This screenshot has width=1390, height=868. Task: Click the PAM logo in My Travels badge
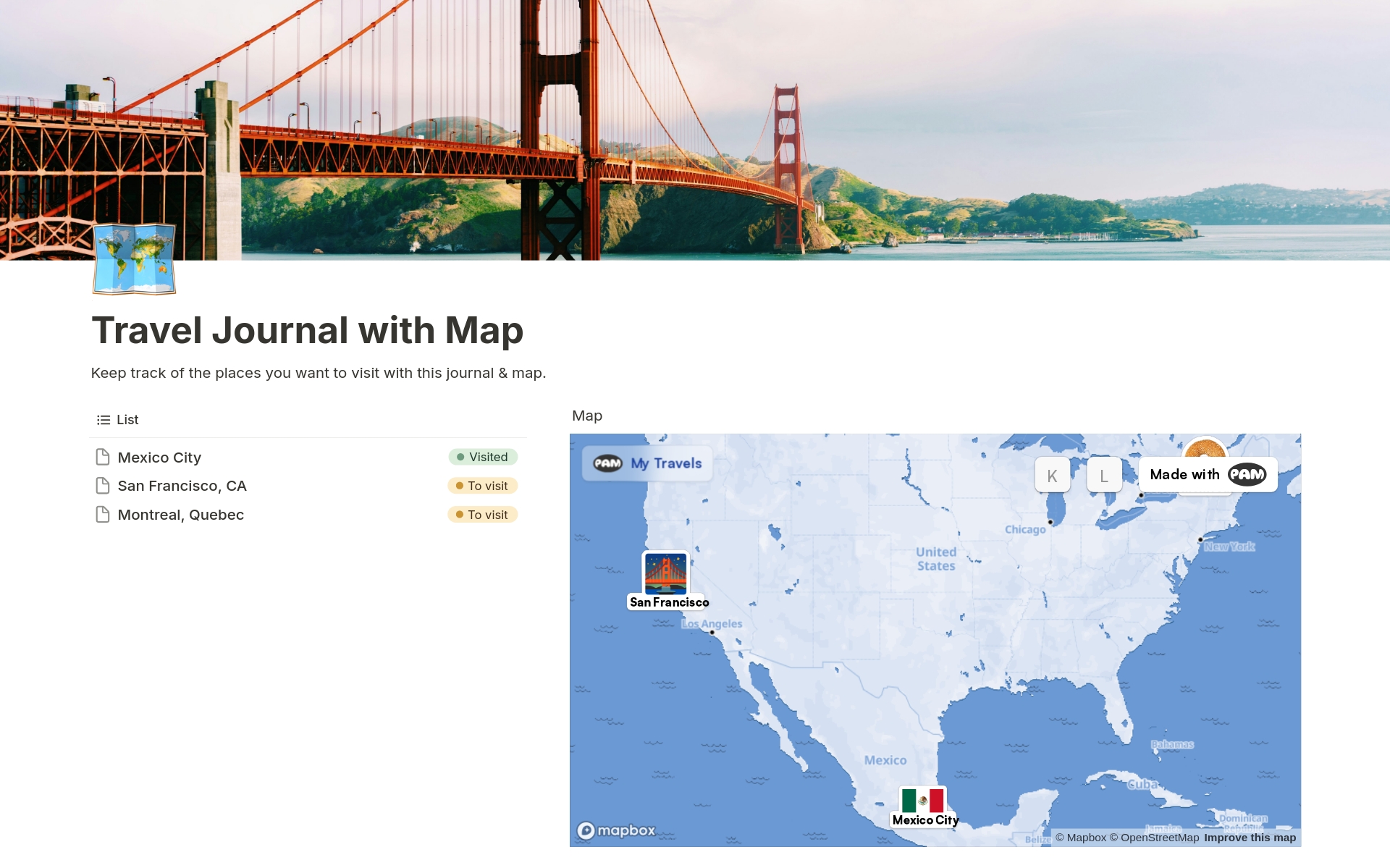point(608,463)
